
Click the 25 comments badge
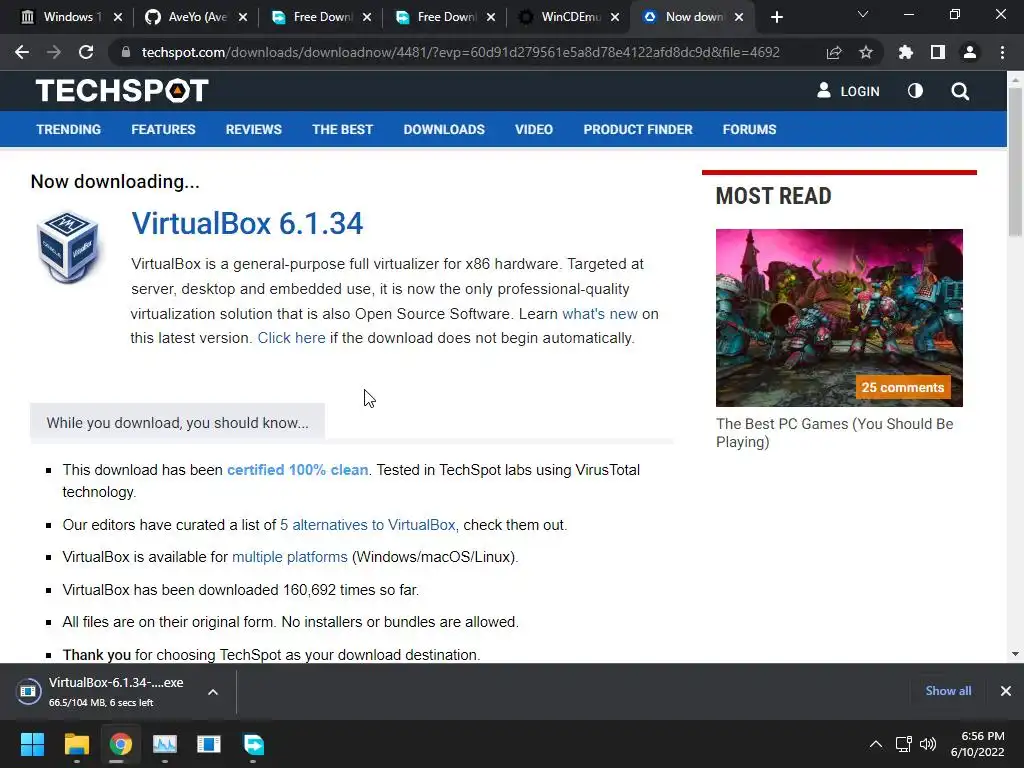pyautogui.click(x=903, y=387)
